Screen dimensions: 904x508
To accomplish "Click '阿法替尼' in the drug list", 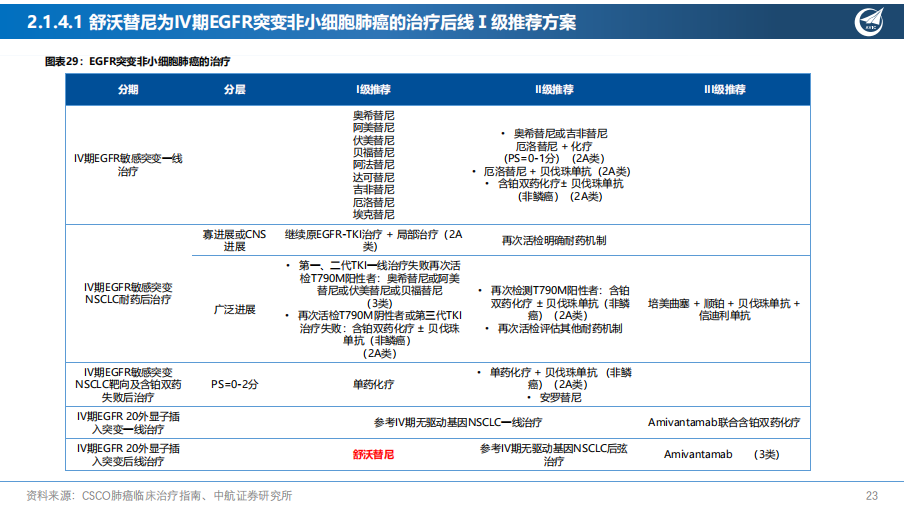I will (374, 165).
